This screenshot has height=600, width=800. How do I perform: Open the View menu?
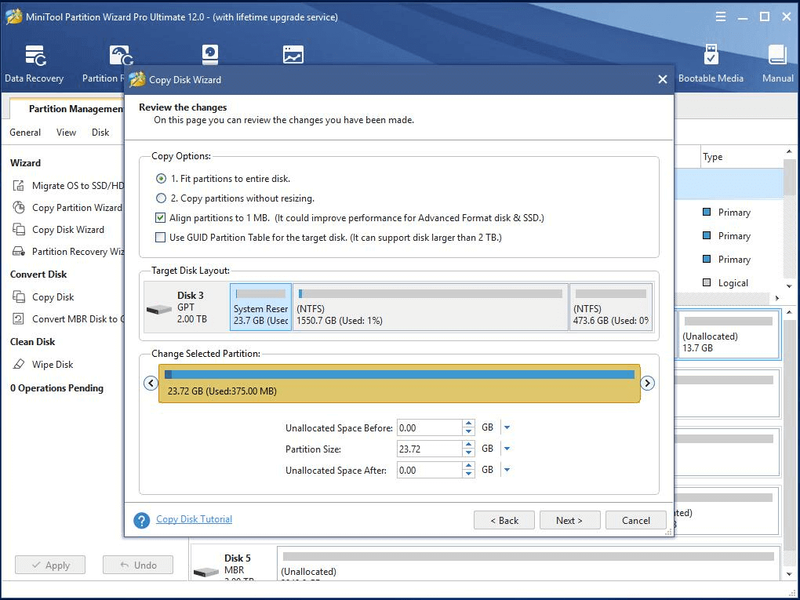point(66,132)
